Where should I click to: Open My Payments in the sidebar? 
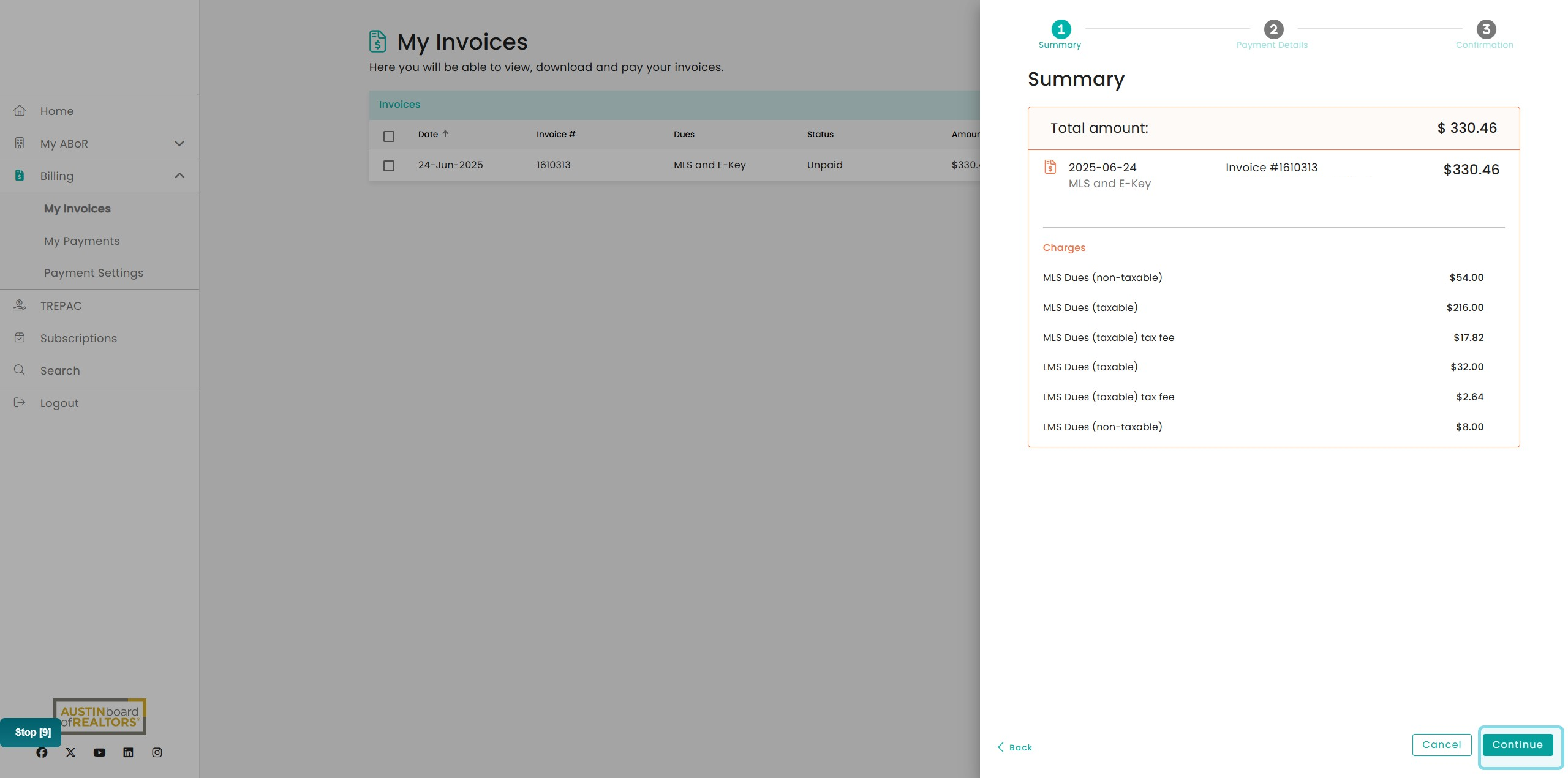82,241
